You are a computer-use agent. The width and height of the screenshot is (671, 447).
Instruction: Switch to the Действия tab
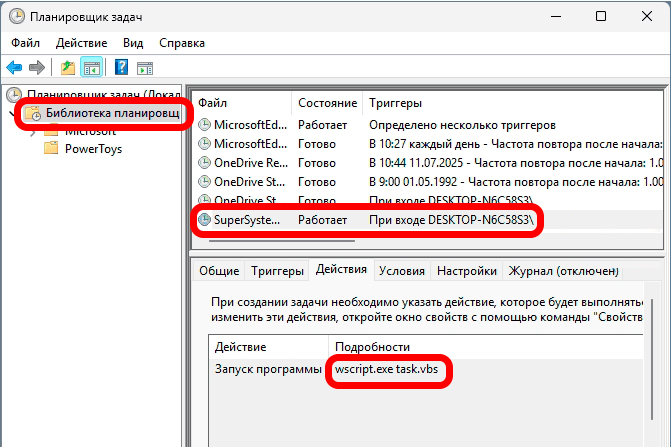click(x=341, y=269)
